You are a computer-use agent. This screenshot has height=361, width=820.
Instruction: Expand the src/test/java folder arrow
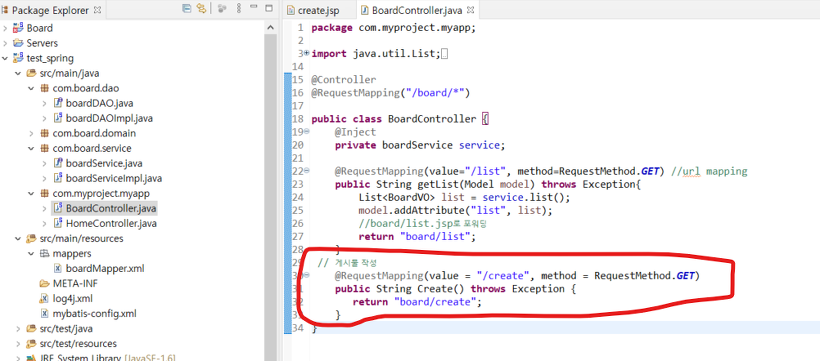pyautogui.click(x=18, y=329)
